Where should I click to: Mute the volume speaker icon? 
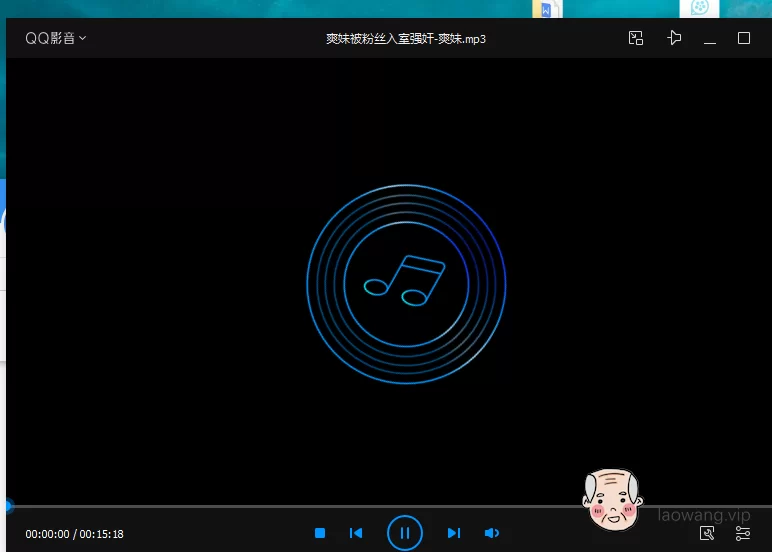pos(491,533)
